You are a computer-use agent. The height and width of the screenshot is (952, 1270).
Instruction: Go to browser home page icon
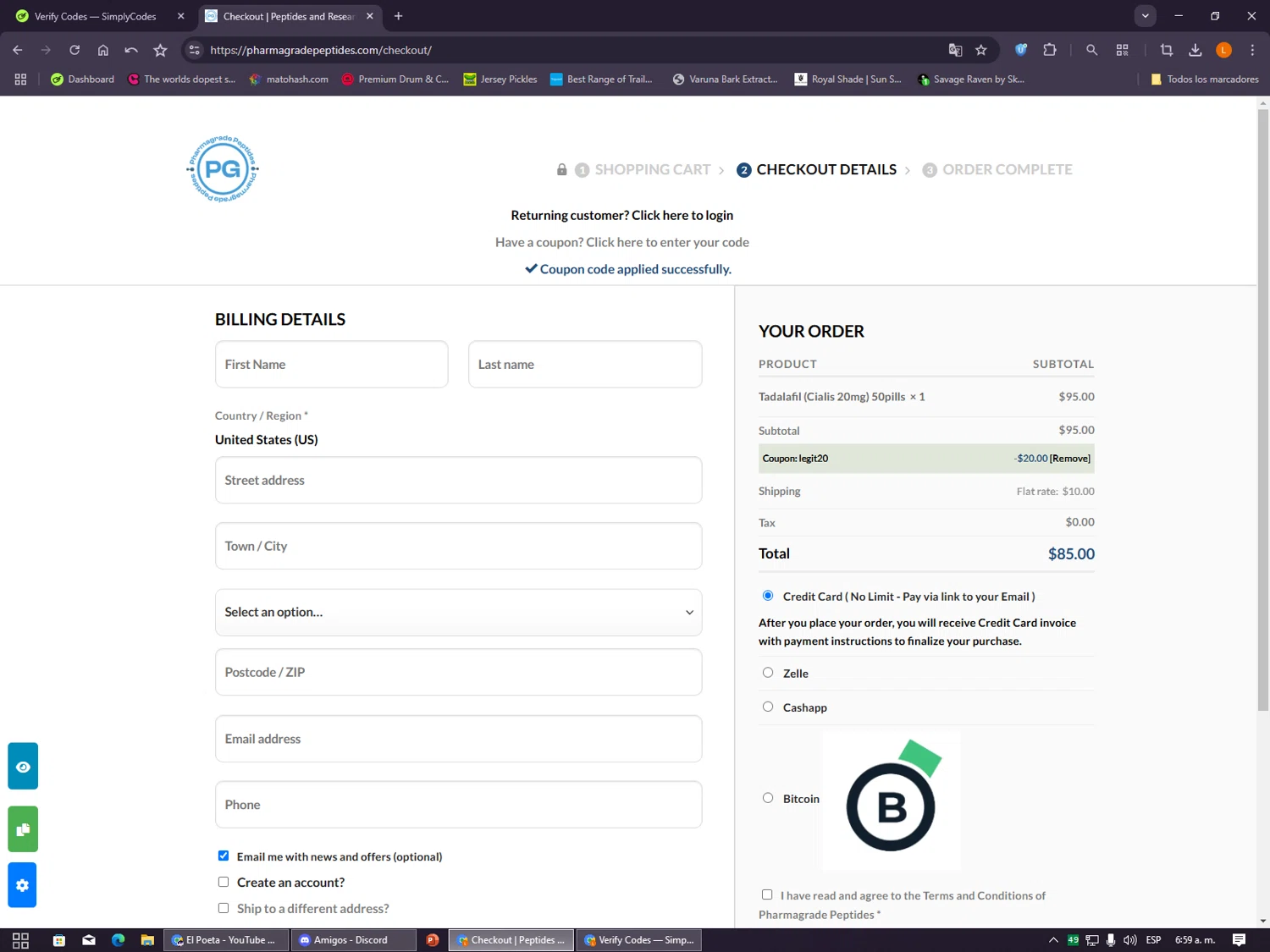click(x=103, y=50)
